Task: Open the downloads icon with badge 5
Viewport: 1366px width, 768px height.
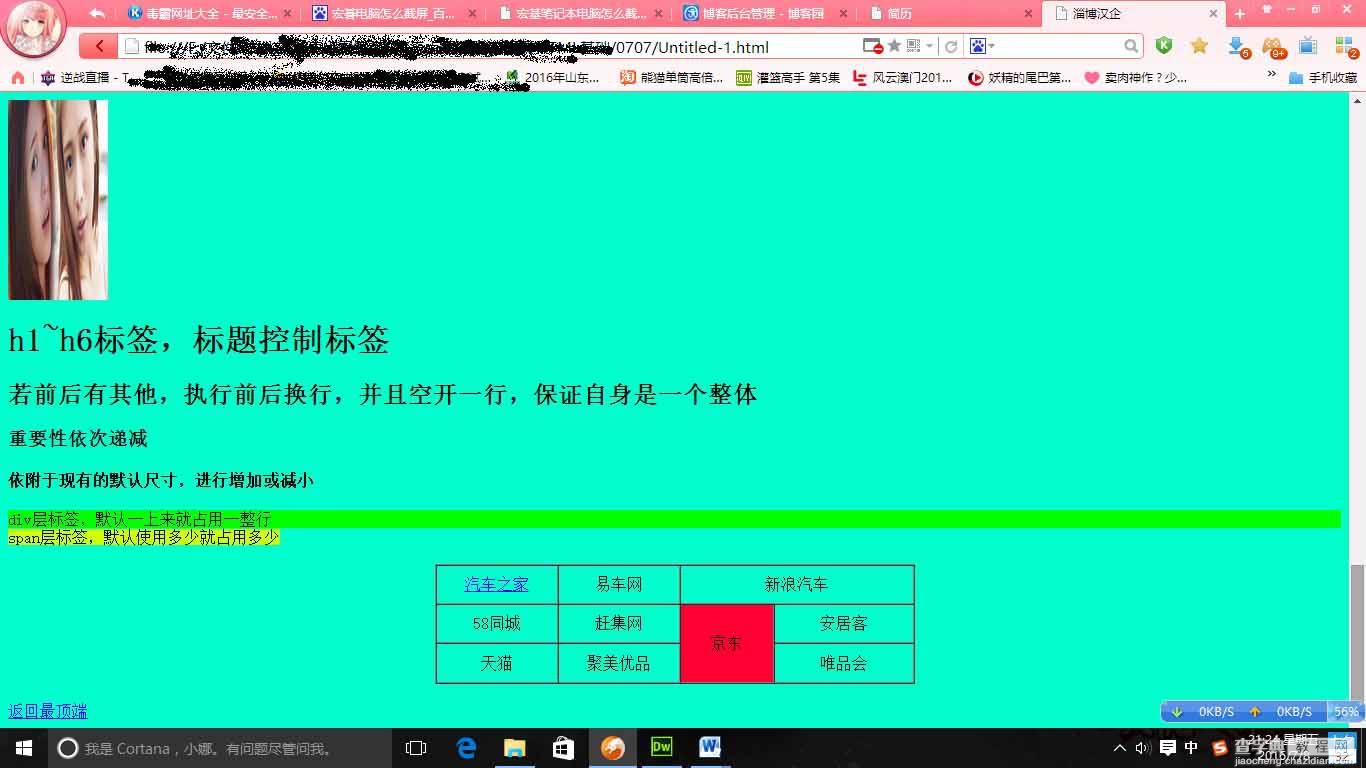Action: click(1237, 47)
